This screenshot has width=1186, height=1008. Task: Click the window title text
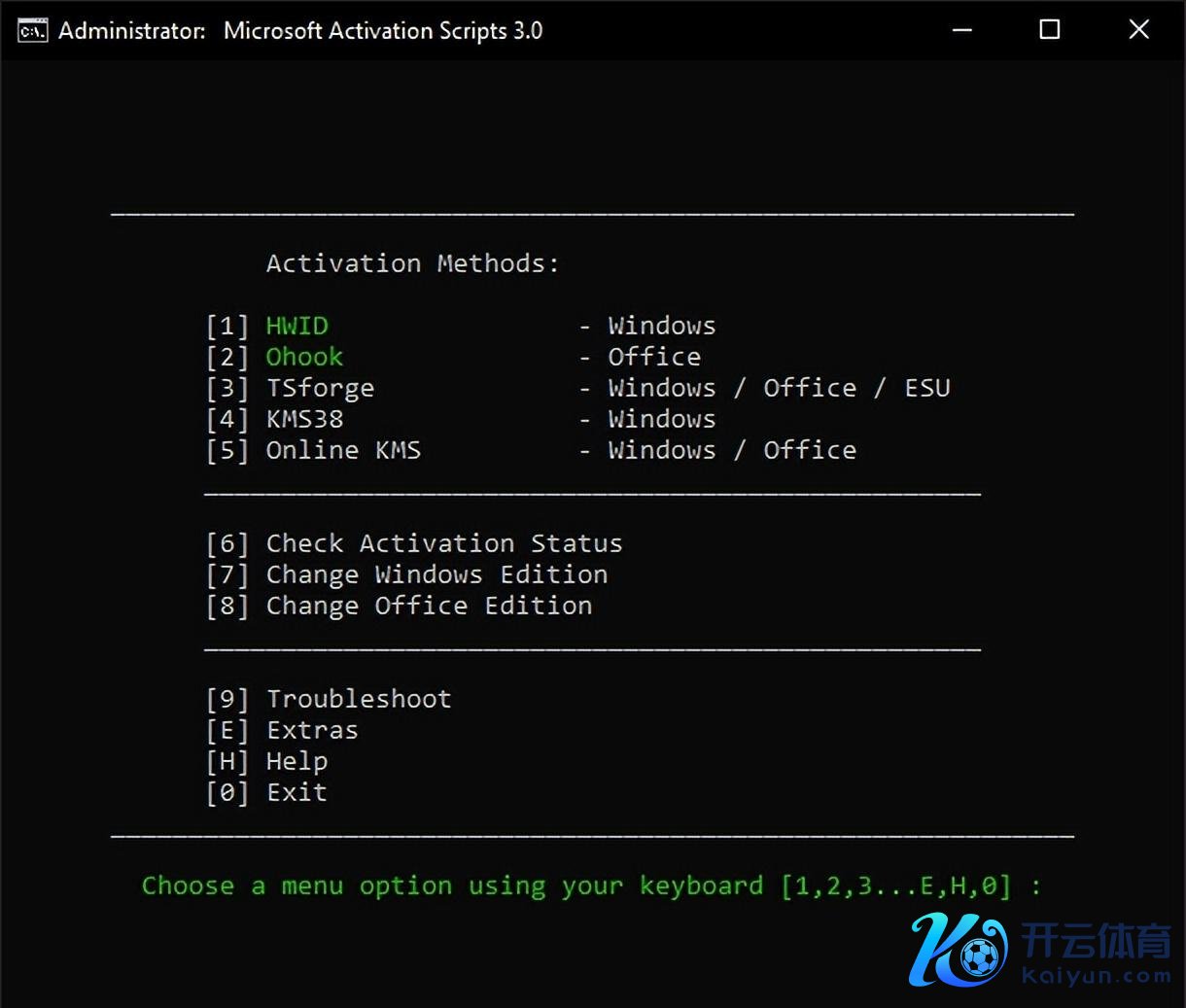pyautogui.click(x=300, y=30)
